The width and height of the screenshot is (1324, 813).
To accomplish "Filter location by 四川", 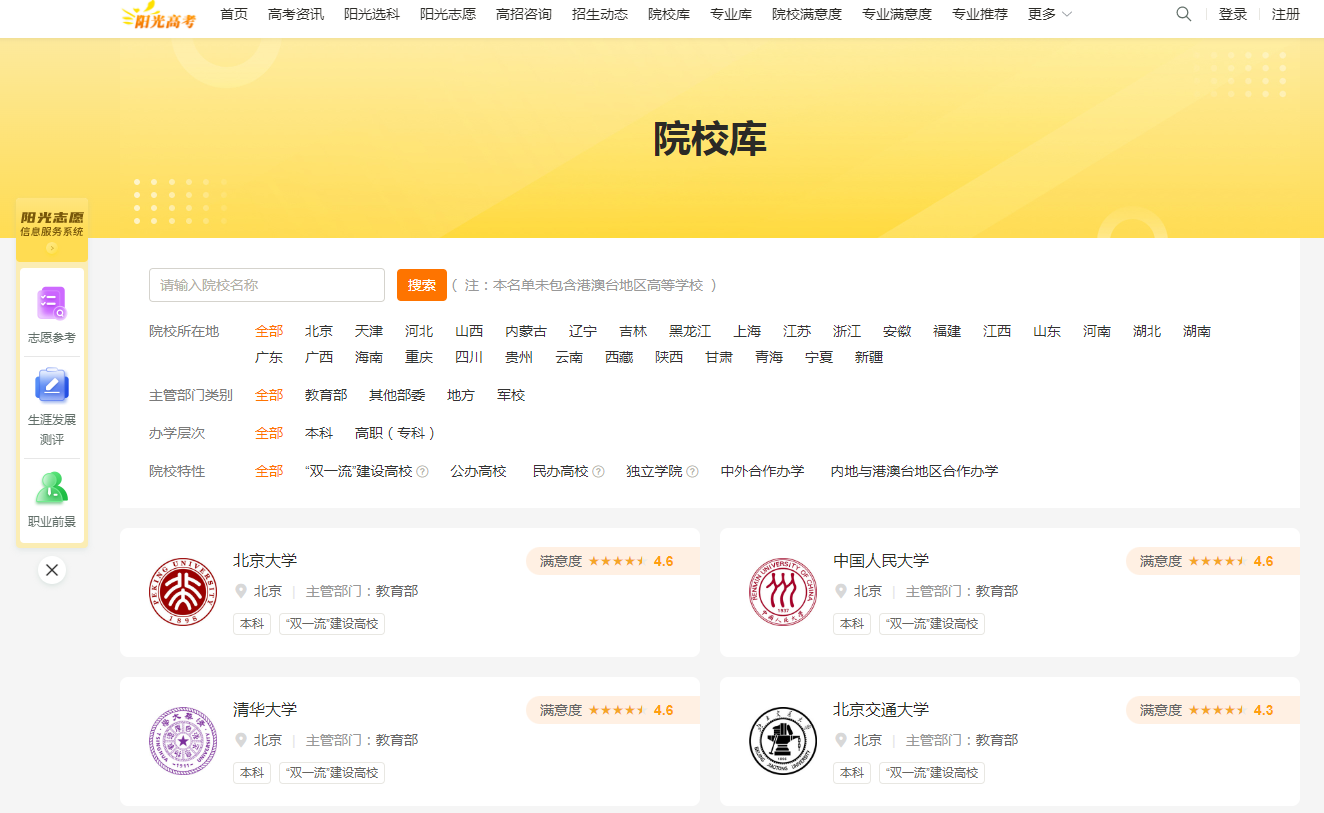I will point(469,357).
